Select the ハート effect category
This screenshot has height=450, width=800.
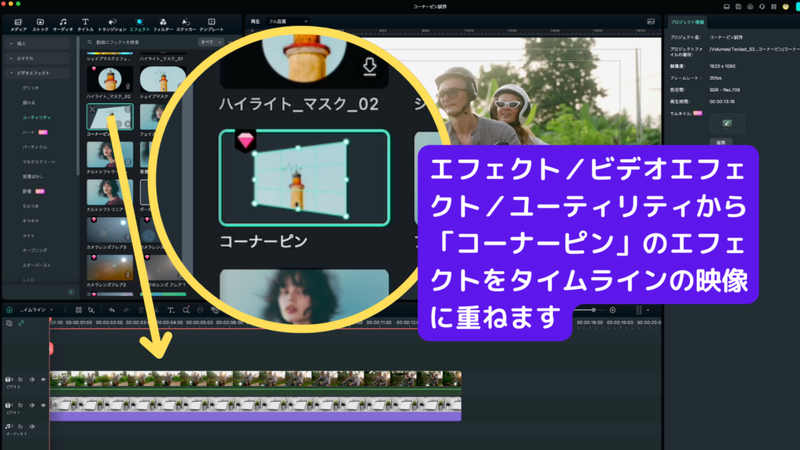[x=29, y=132]
